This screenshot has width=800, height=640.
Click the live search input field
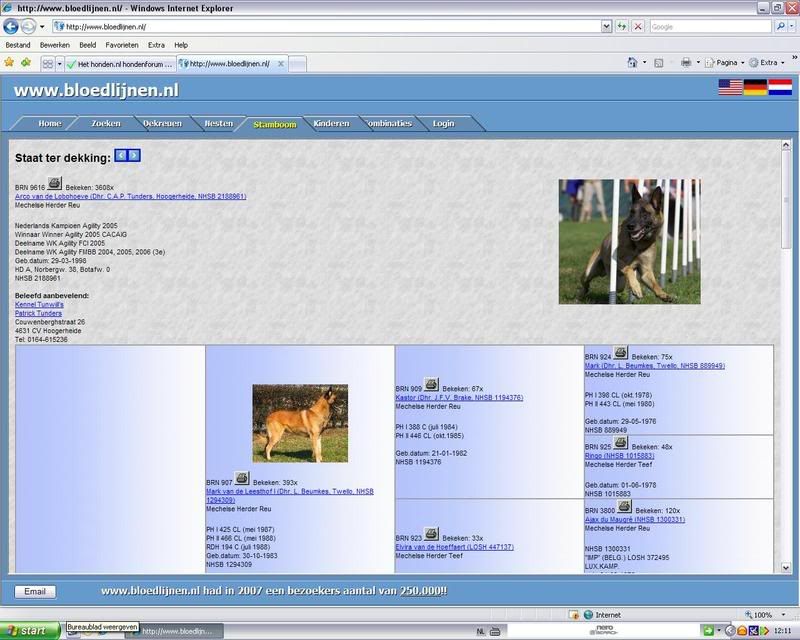710,27
